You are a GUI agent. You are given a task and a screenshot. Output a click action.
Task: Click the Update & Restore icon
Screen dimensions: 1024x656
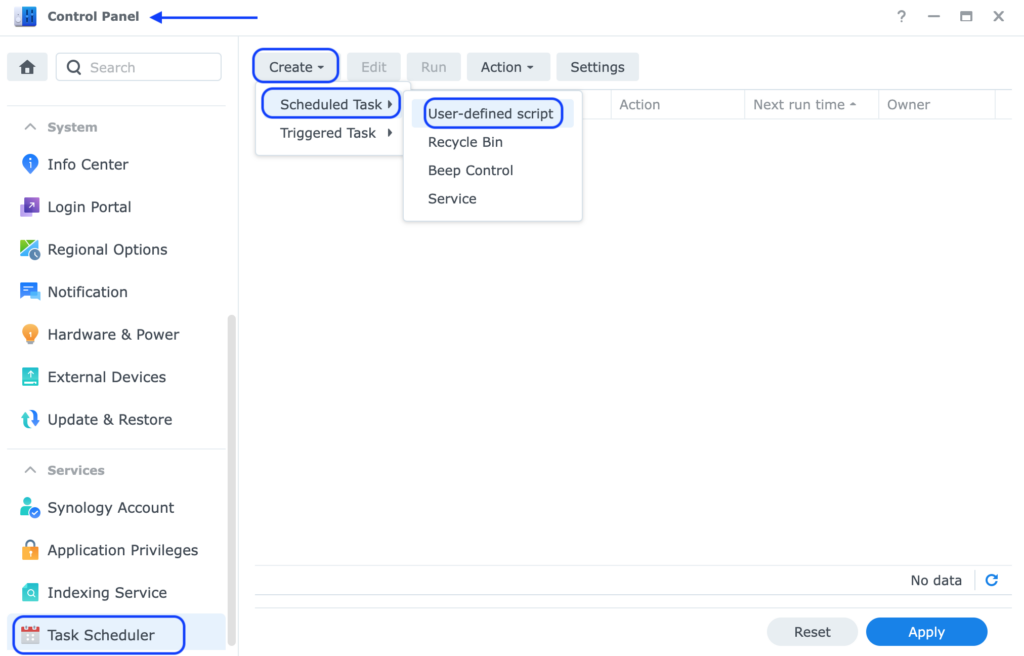(30, 420)
